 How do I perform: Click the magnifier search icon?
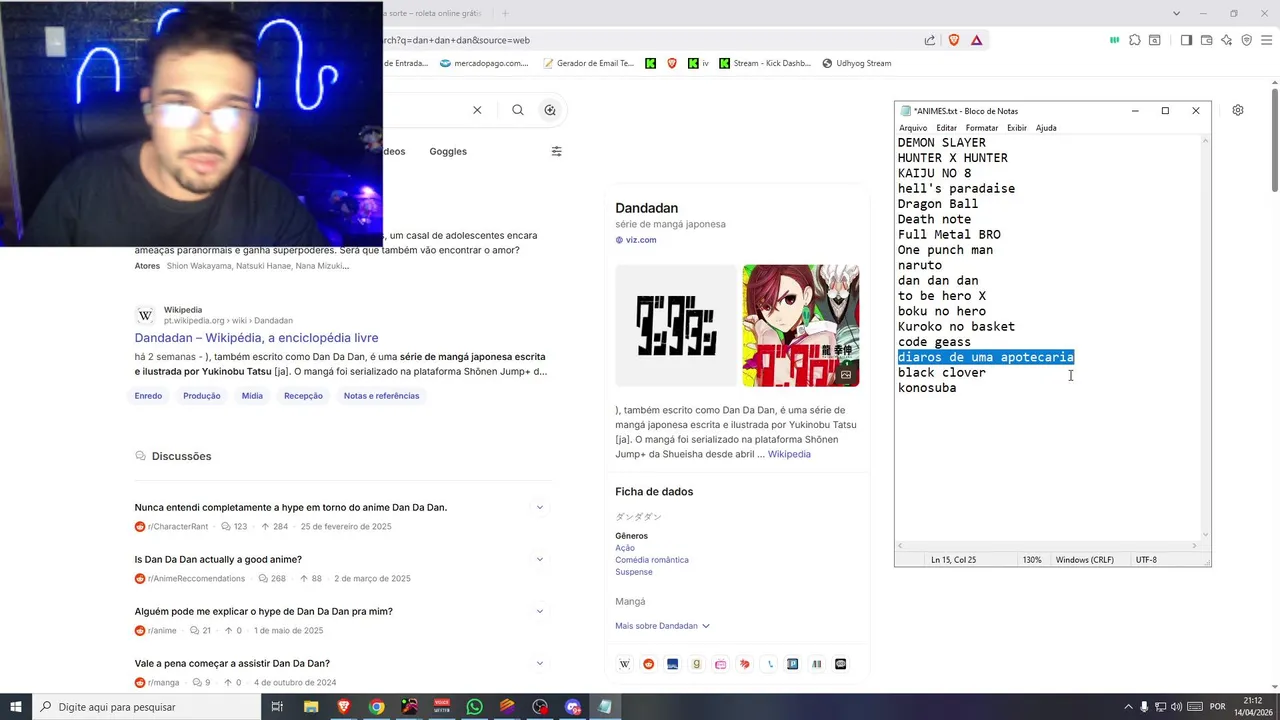(x=517, y=110)
